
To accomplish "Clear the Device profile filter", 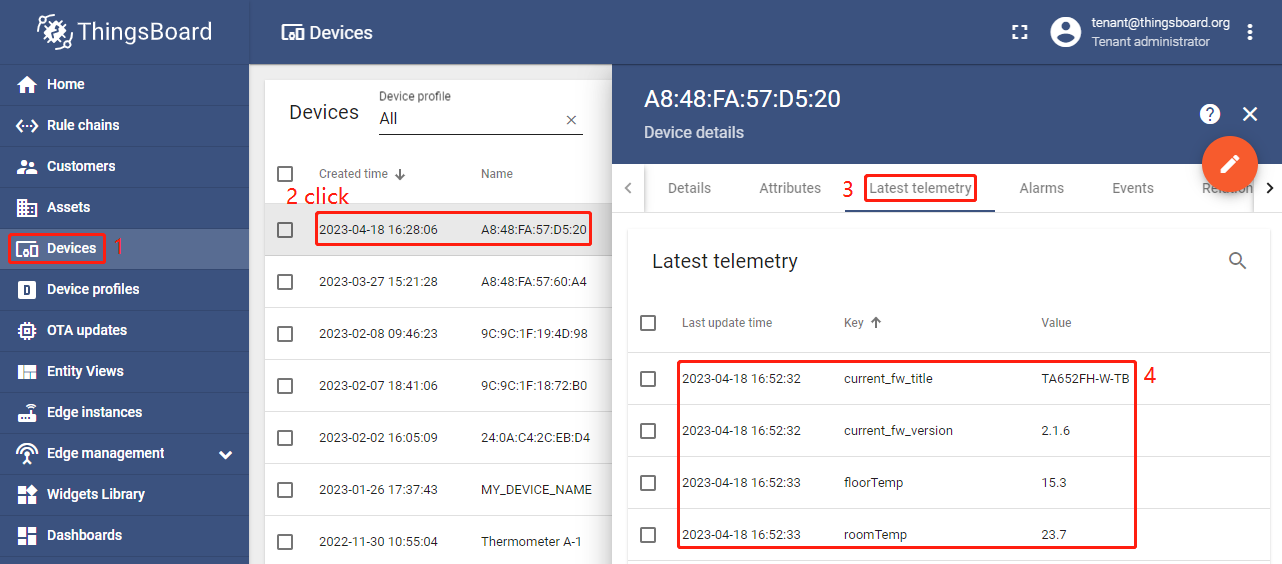I will [x=572, y=120].
